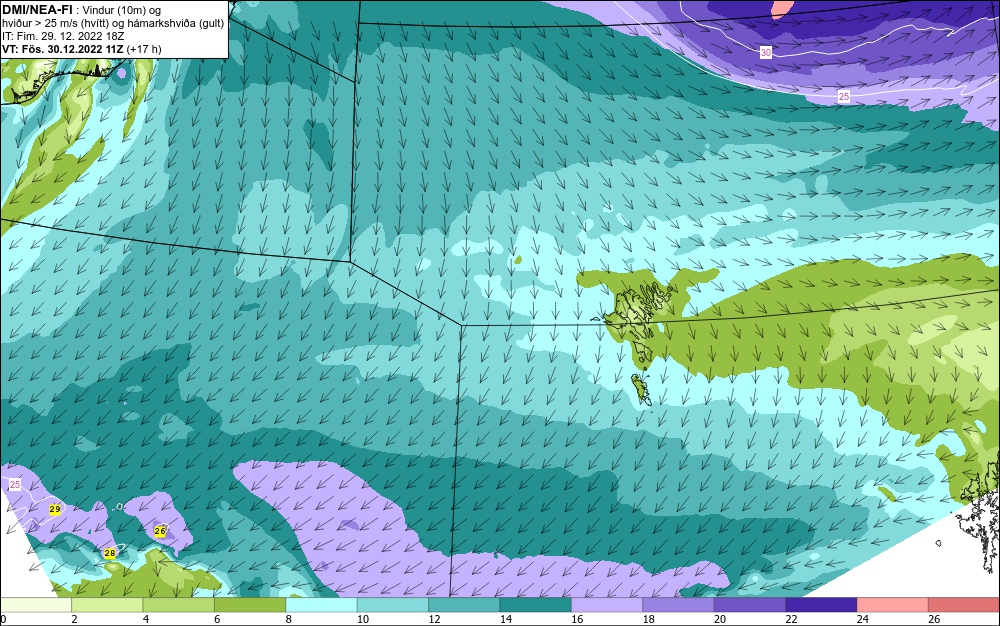Pick the salmon-red legend swatch above 26 m/s

click(x=964, y=605)
